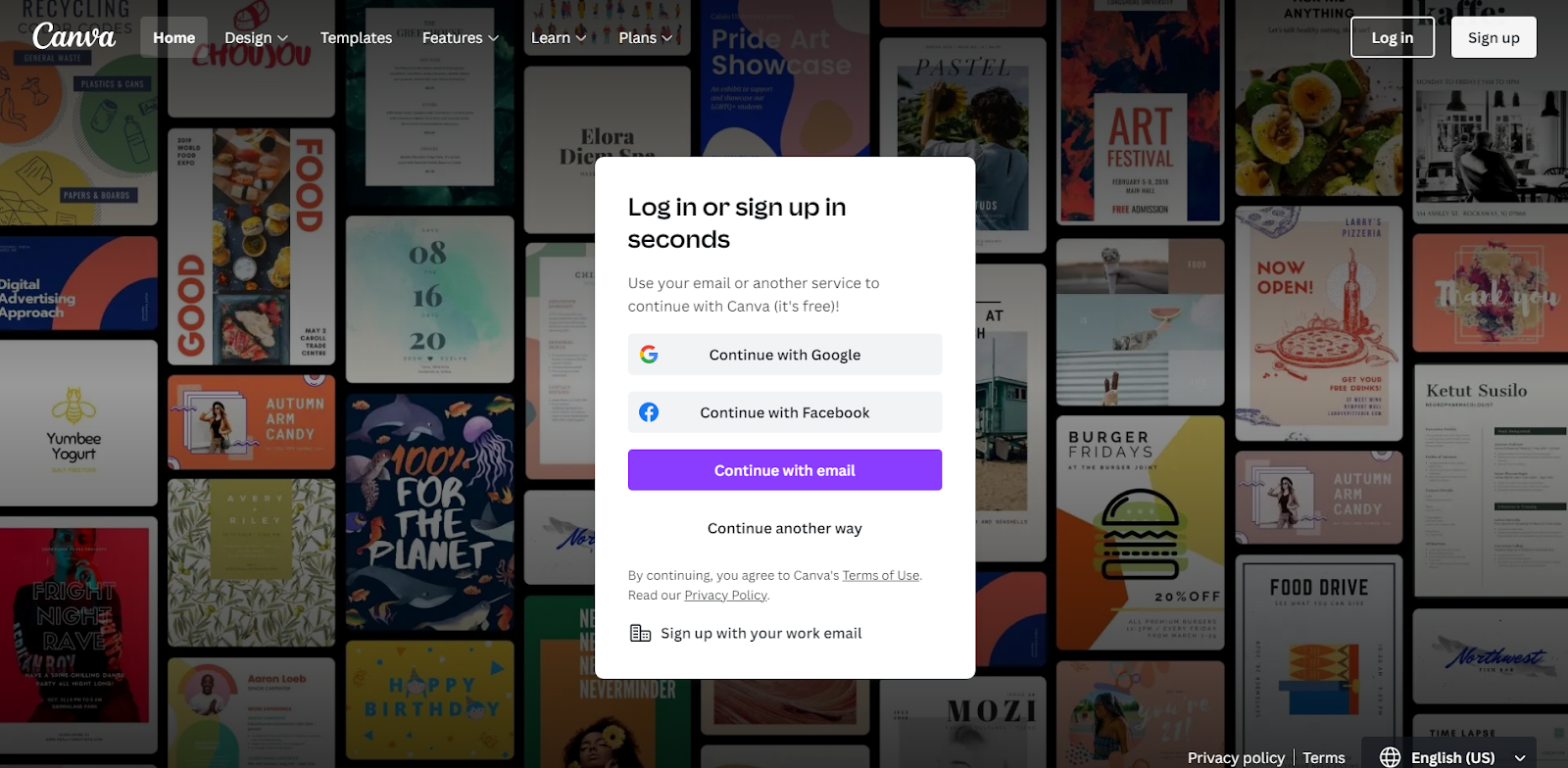The height and width of the screenshot is (768, 1568).
Task: Click the globe language icon
Action: pos(1390,757)
